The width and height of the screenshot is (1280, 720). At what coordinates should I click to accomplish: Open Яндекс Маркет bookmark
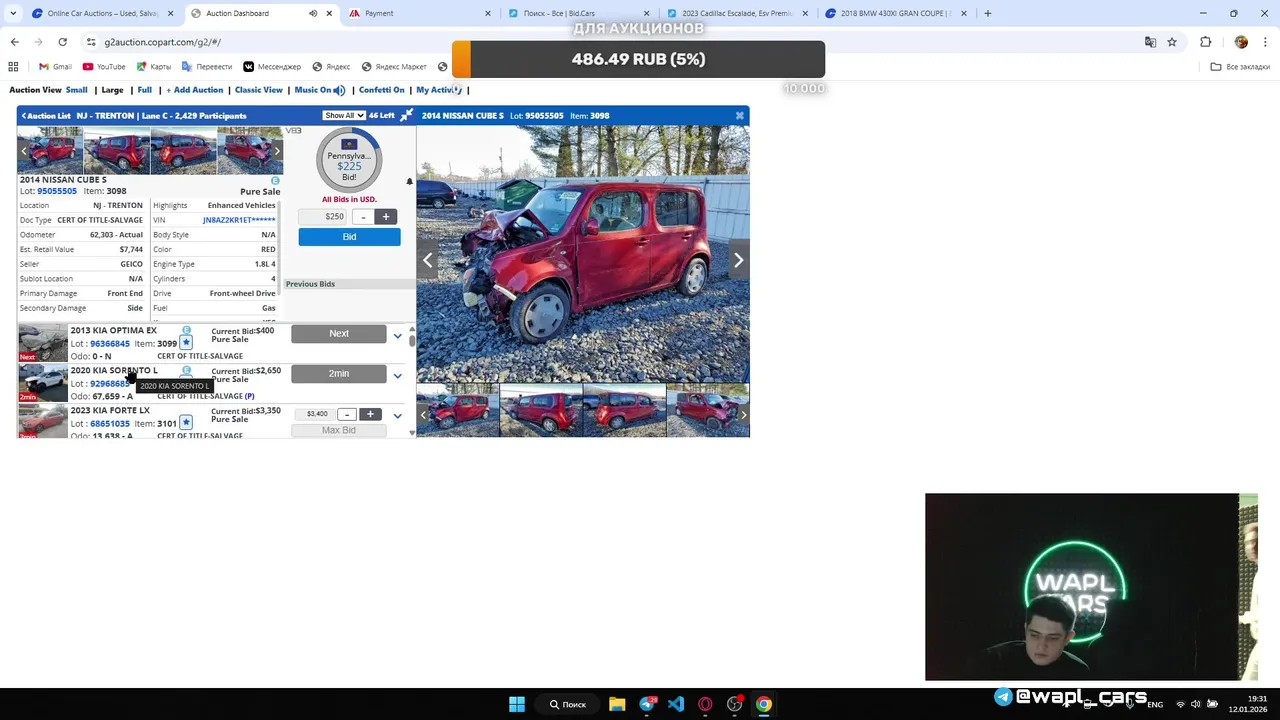[394, 67]
